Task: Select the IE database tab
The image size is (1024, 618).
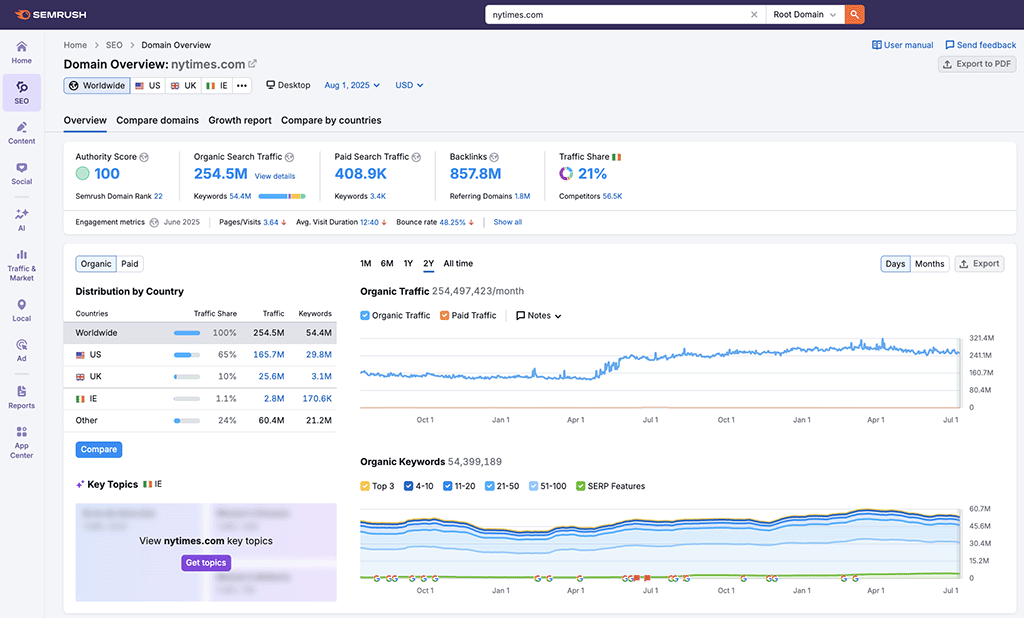Action: click(217, 86)
